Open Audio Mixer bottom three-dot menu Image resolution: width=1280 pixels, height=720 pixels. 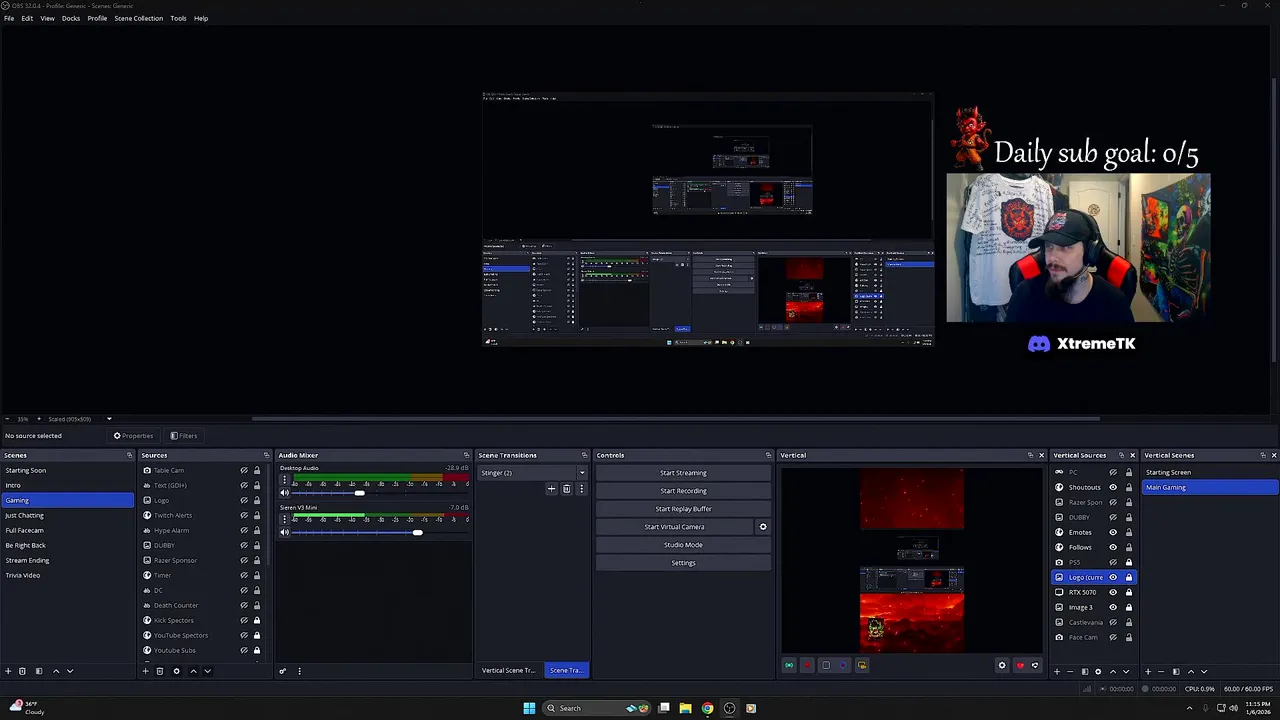coord(299,671)
